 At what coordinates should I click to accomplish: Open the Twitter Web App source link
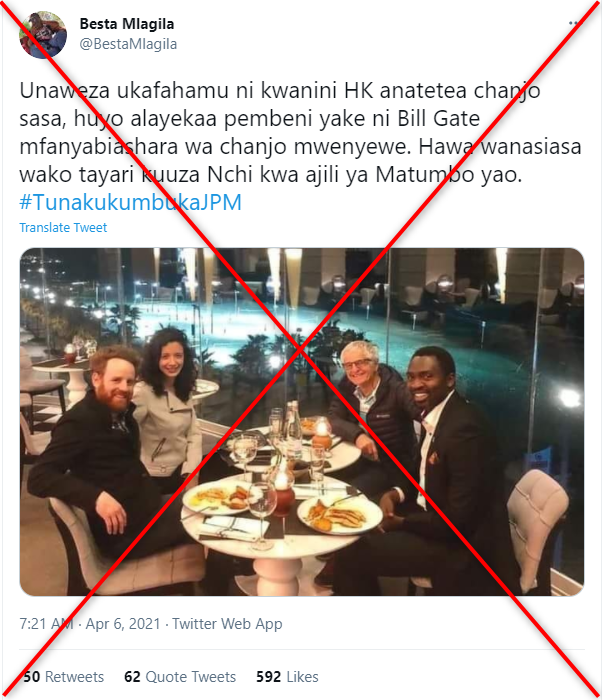(x=227, y=624)
